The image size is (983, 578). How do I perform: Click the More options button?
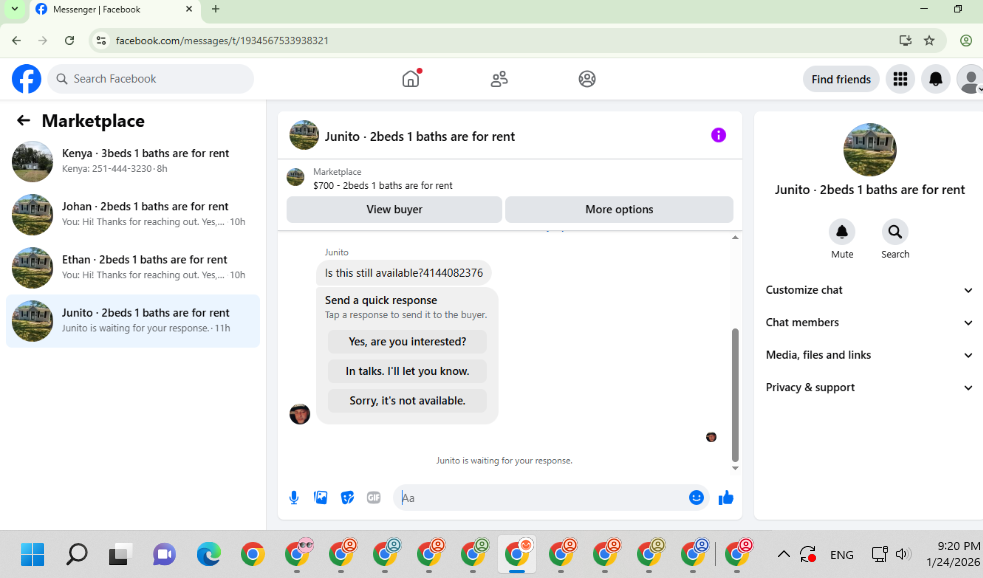pos(619,209)
